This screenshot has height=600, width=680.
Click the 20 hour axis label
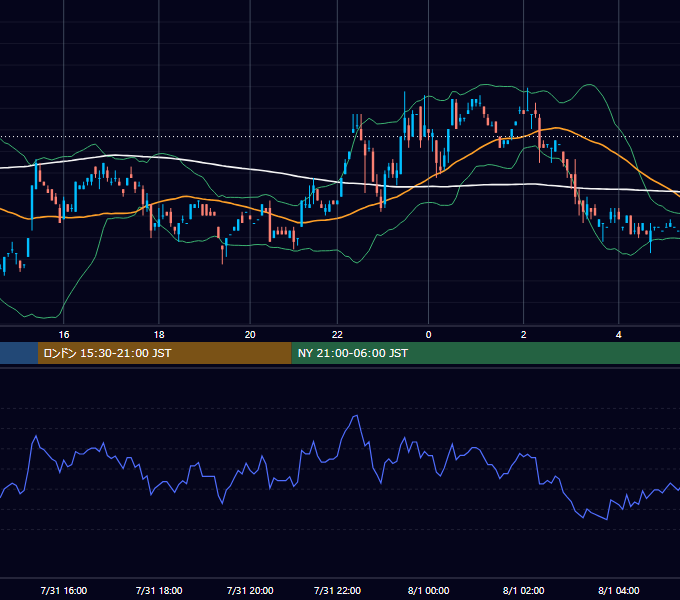[x=250, y=335]
